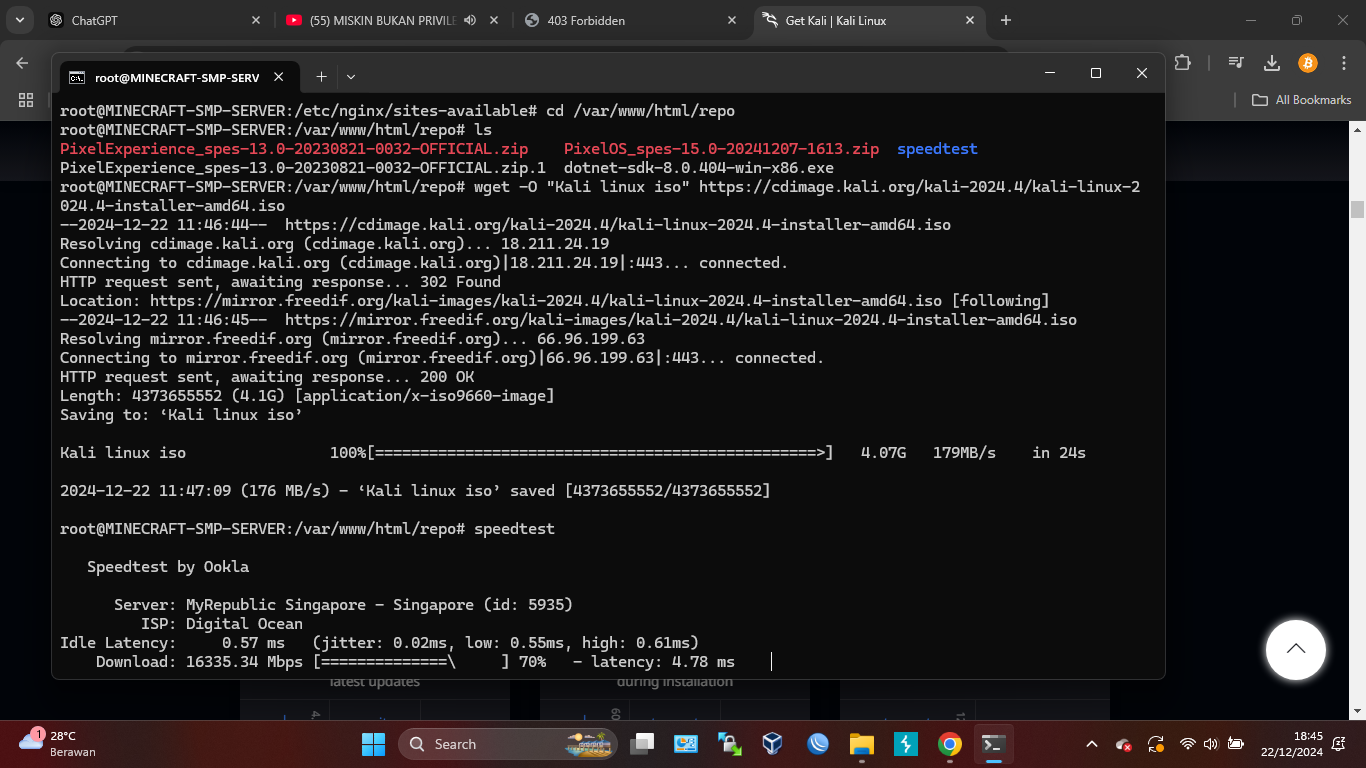
Task: Click the scroll-to-top arrow button on the Kali page
Action: [1295, 649]
